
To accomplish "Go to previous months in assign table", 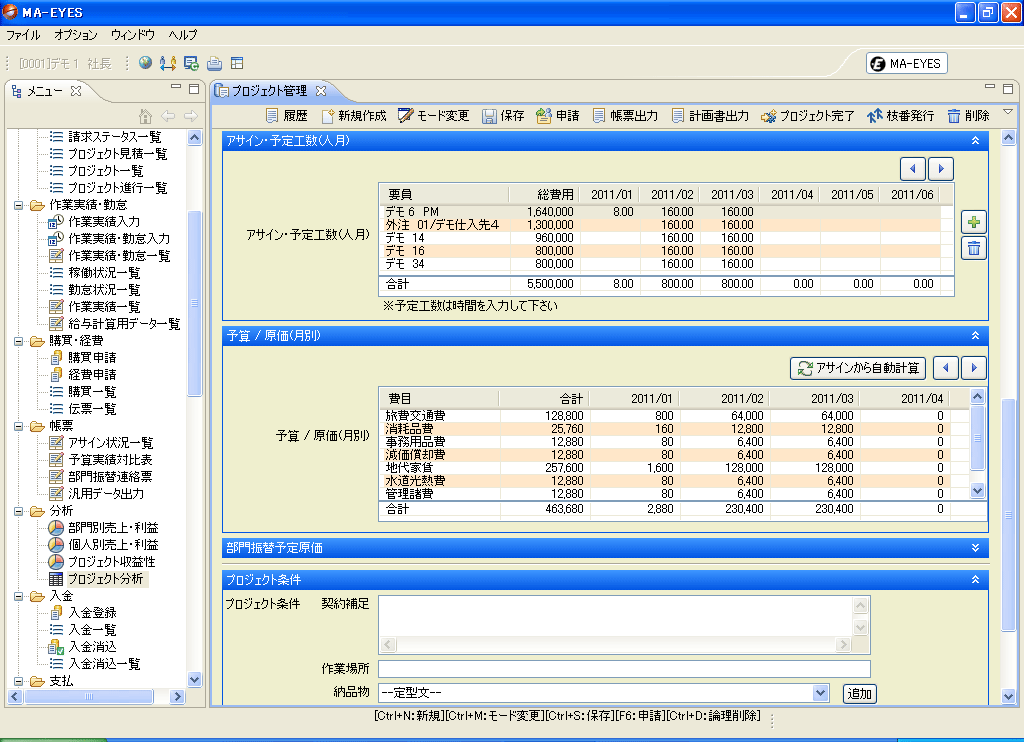I will pos(912,169).
